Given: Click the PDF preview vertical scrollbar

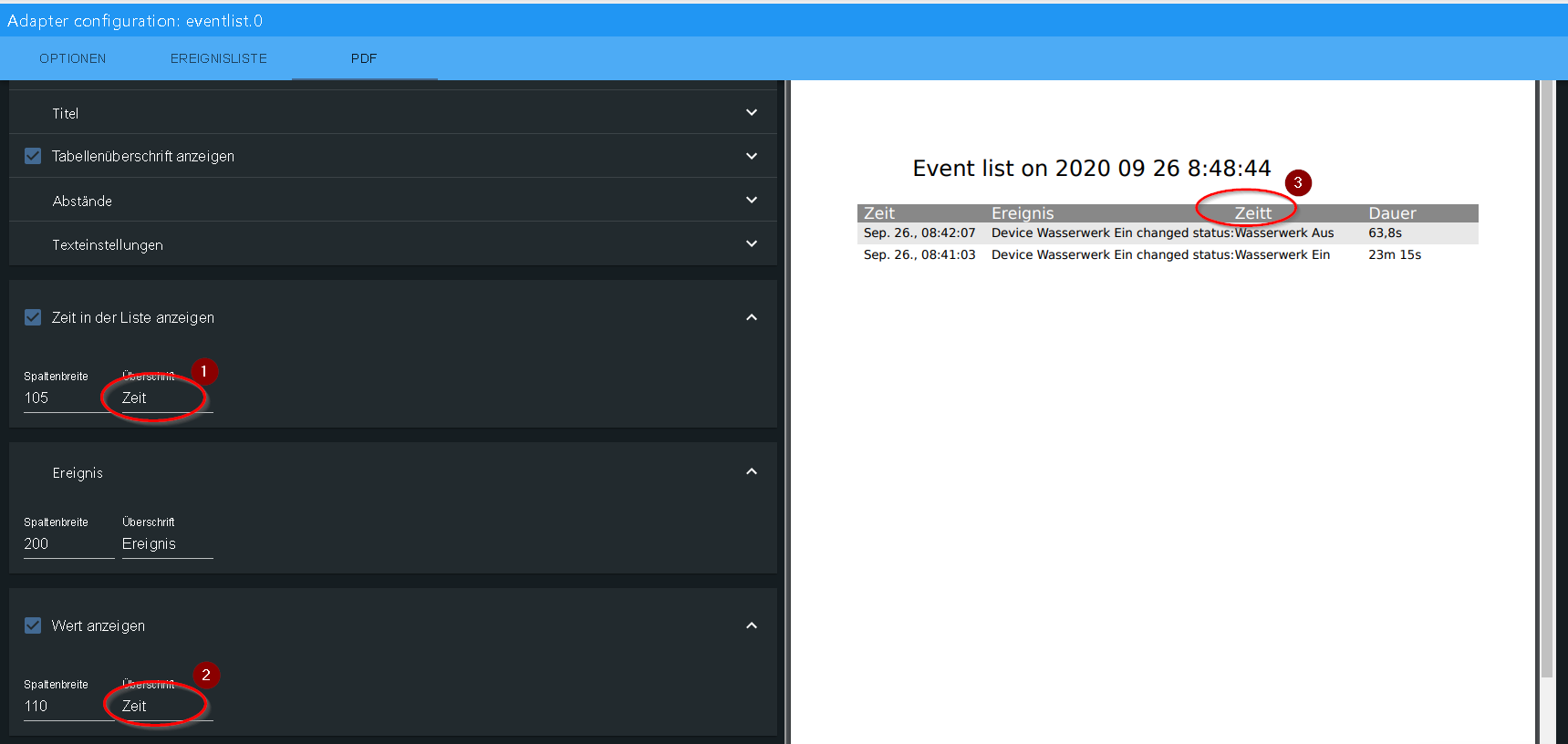Looking at the screenshot, I should tap(1547, 378).
